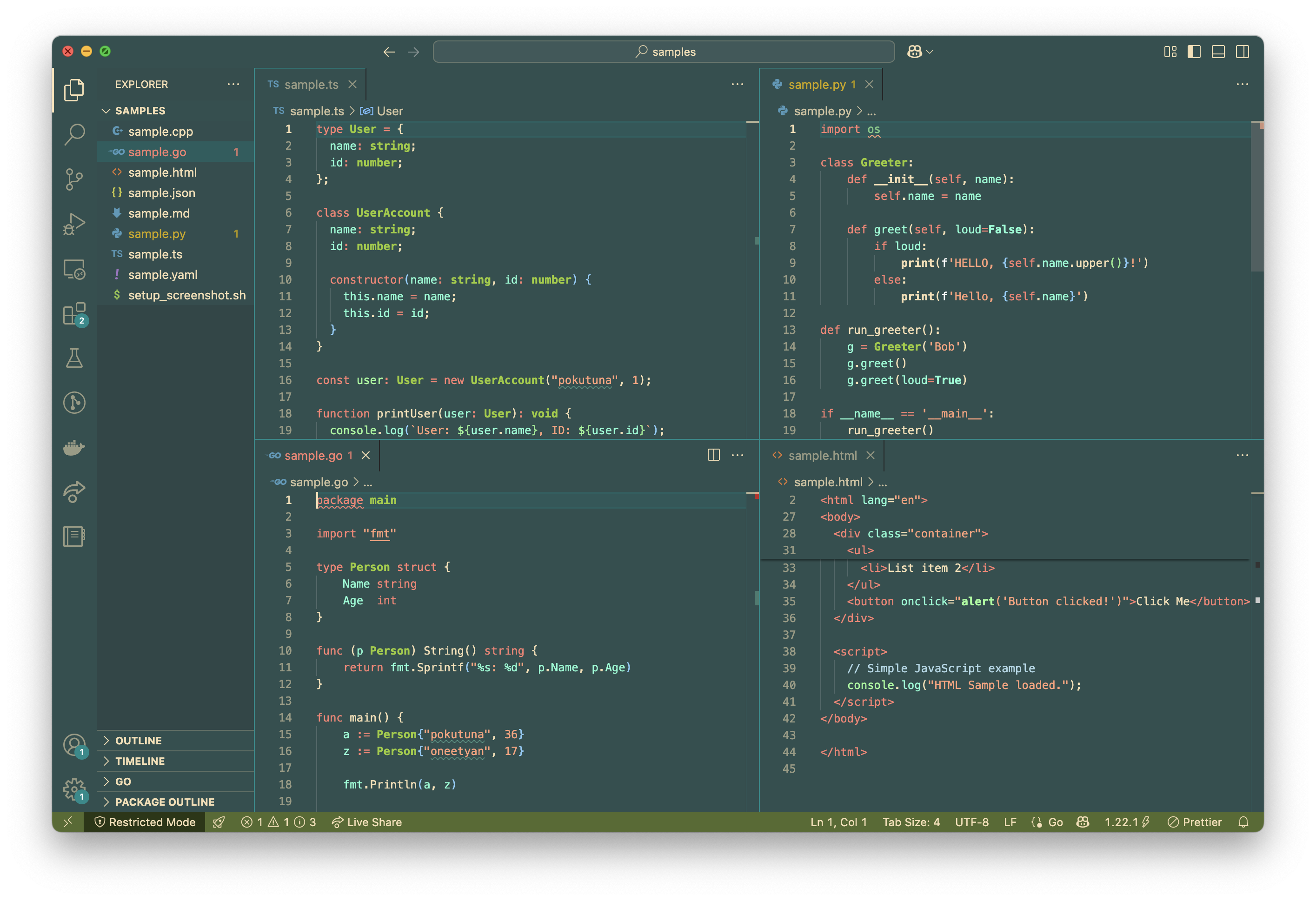Select the sample.html editor tab
1316x901 pixels.
(822, 455)
